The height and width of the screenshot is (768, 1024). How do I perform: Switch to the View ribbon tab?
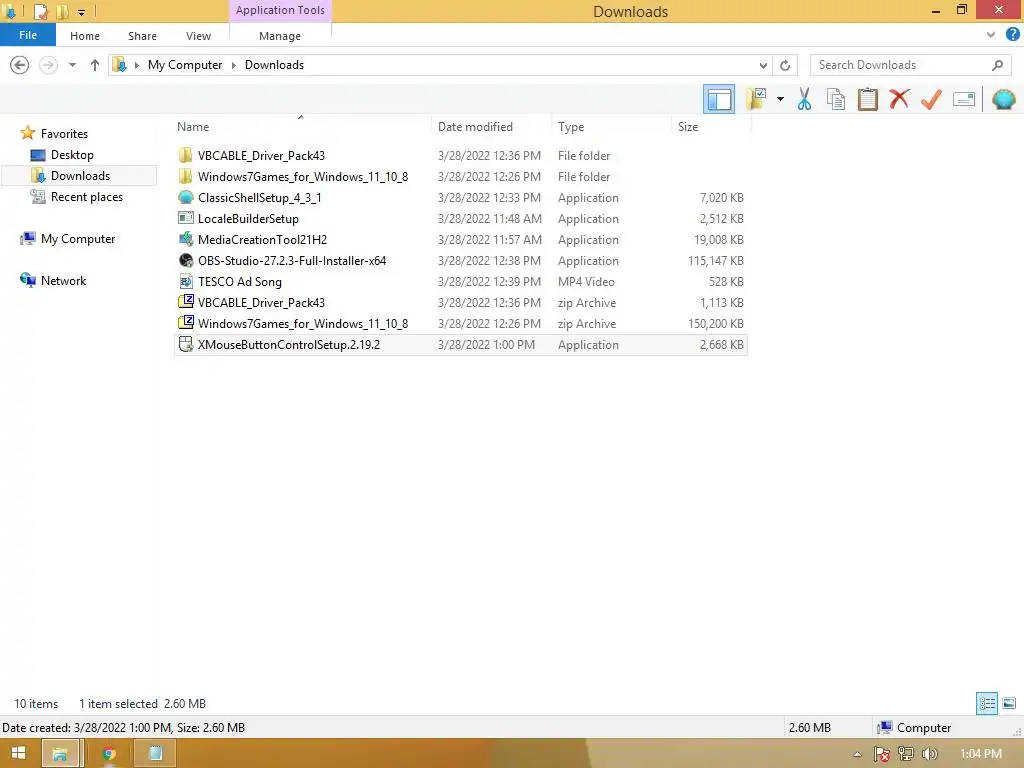pyautogui.click(x=199, y=36)
